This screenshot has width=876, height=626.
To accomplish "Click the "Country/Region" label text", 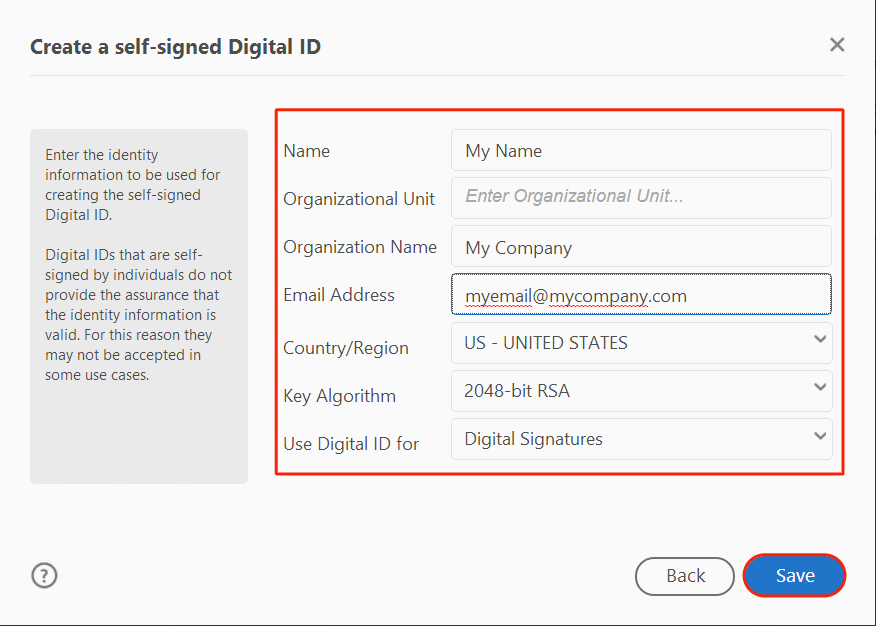I will (x=346, y=348).
